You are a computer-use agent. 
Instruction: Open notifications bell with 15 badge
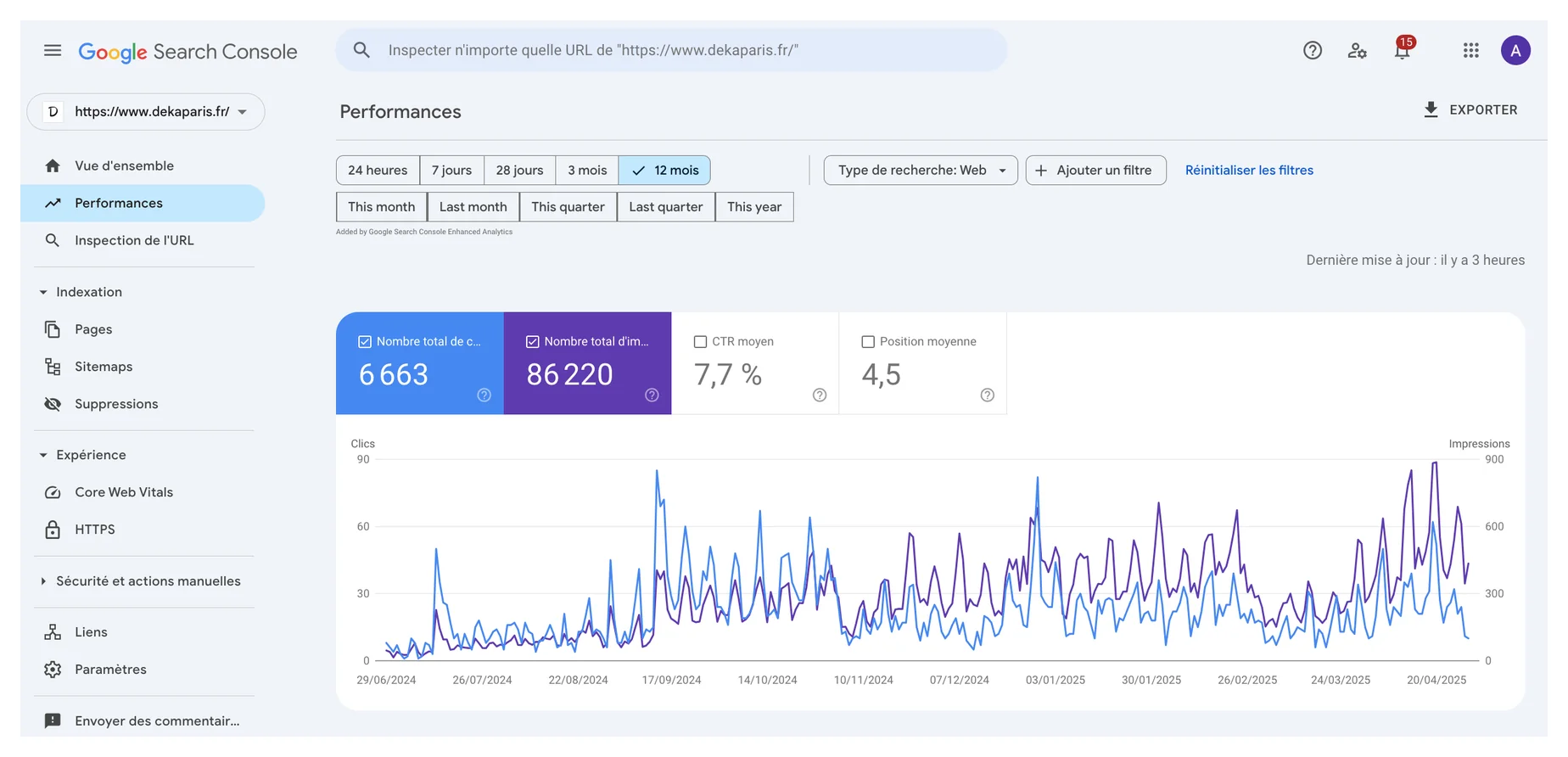(1403, 49)
